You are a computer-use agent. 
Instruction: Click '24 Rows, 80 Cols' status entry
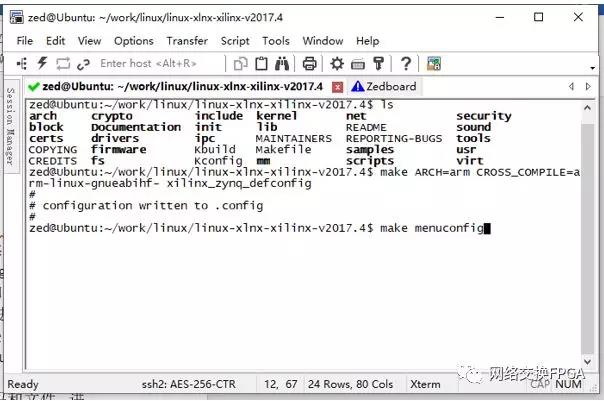pyautogui.click(x=350, y=384)
